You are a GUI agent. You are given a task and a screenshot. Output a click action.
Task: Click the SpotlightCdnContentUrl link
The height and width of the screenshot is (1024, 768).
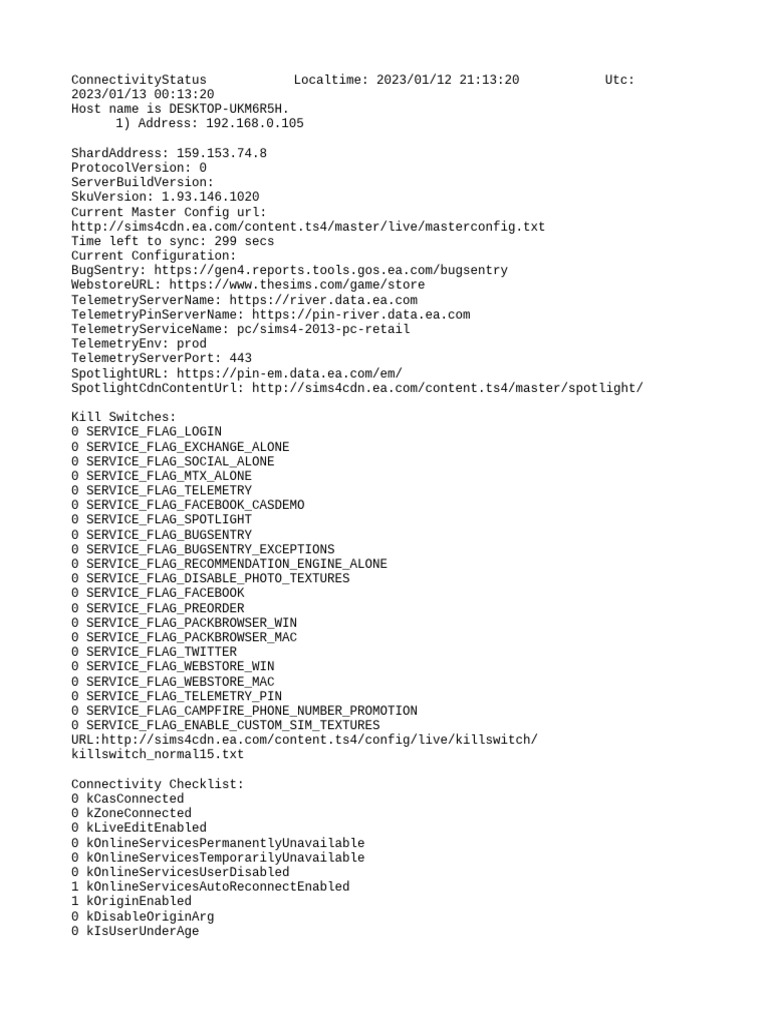point(447,388)
